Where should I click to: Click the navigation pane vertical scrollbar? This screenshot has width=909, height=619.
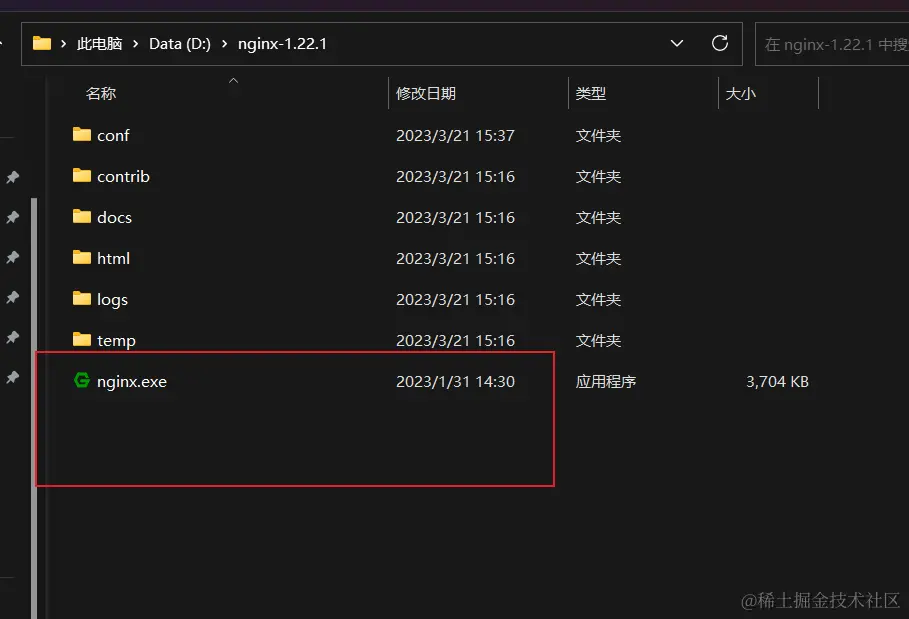[x=34, y=408]
